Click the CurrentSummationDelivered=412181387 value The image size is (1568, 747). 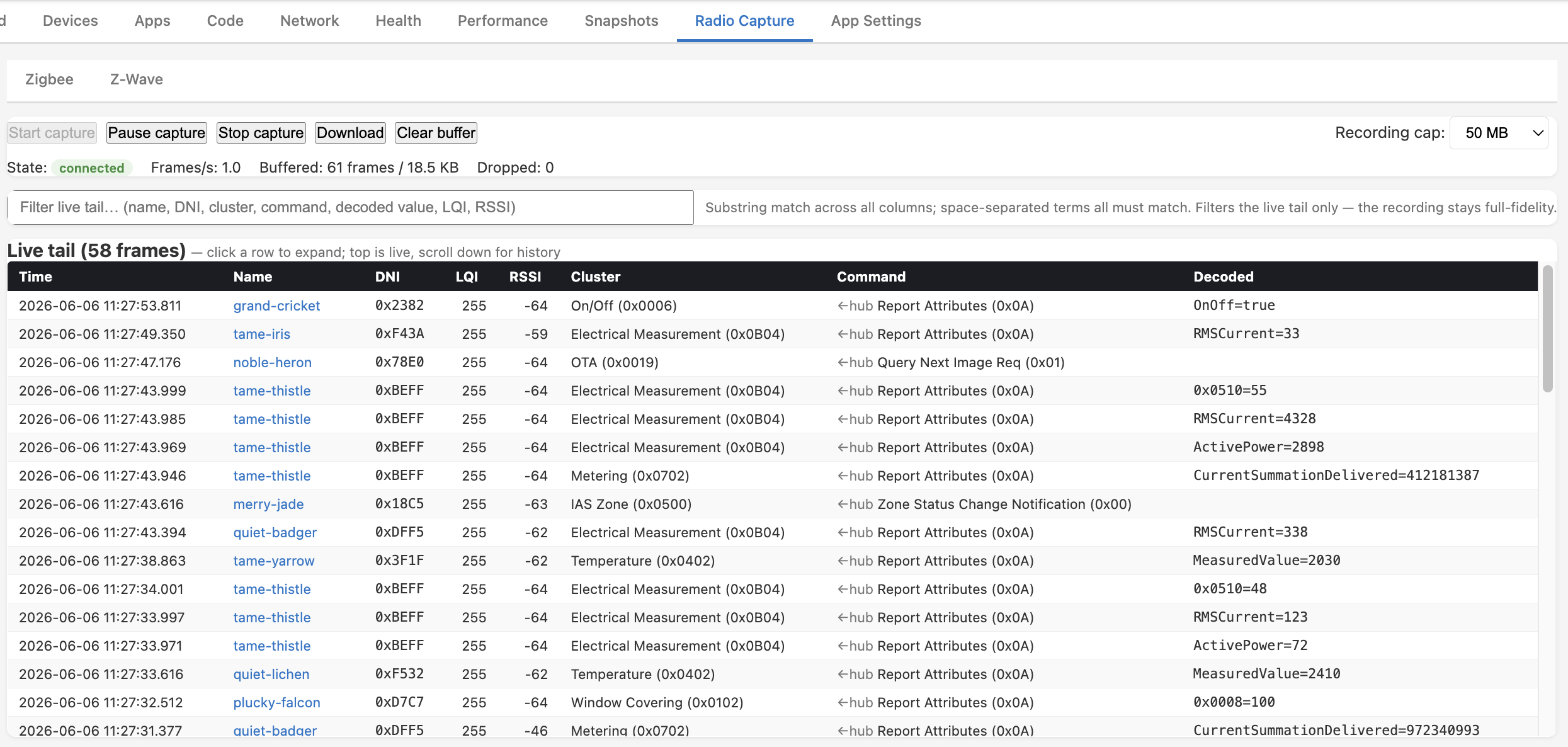point(1336,476)
